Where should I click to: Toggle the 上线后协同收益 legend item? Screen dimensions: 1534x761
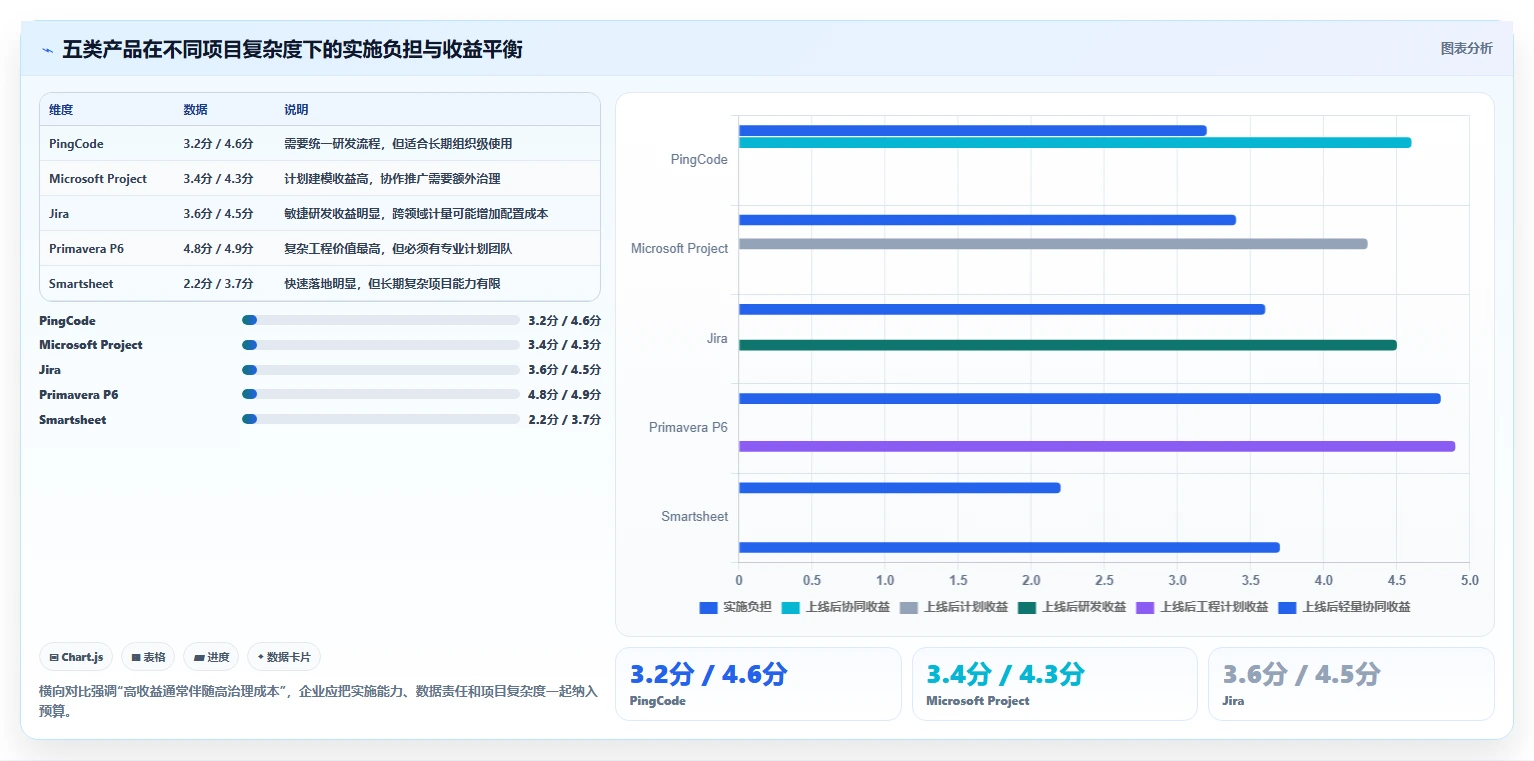[835, 607]
